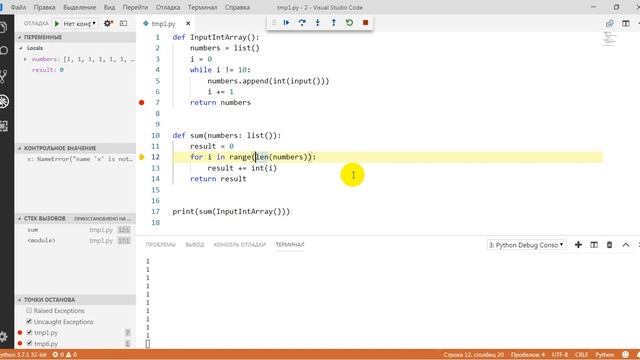Select the <module> frame in call stack
This screenshot has height=360, width=640.
click(x=76, y=241)
